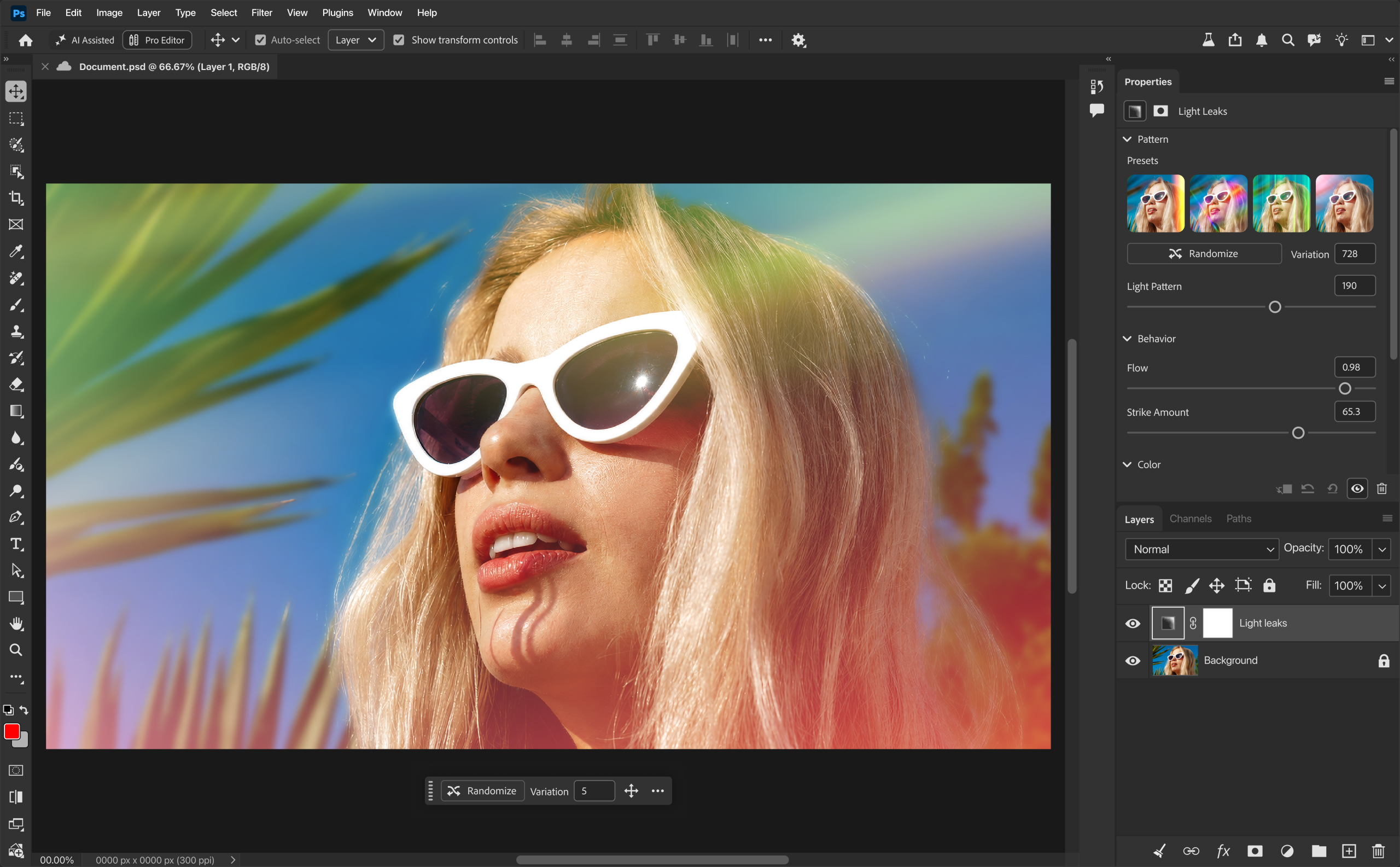Open the Fill dropdown arrow

point(1382,585)
